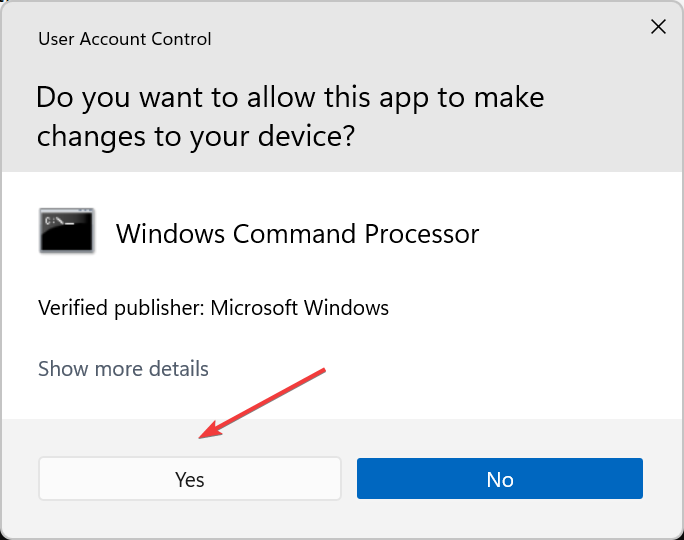Click the Microsoft Windows publisher name

tap(299, 308)
